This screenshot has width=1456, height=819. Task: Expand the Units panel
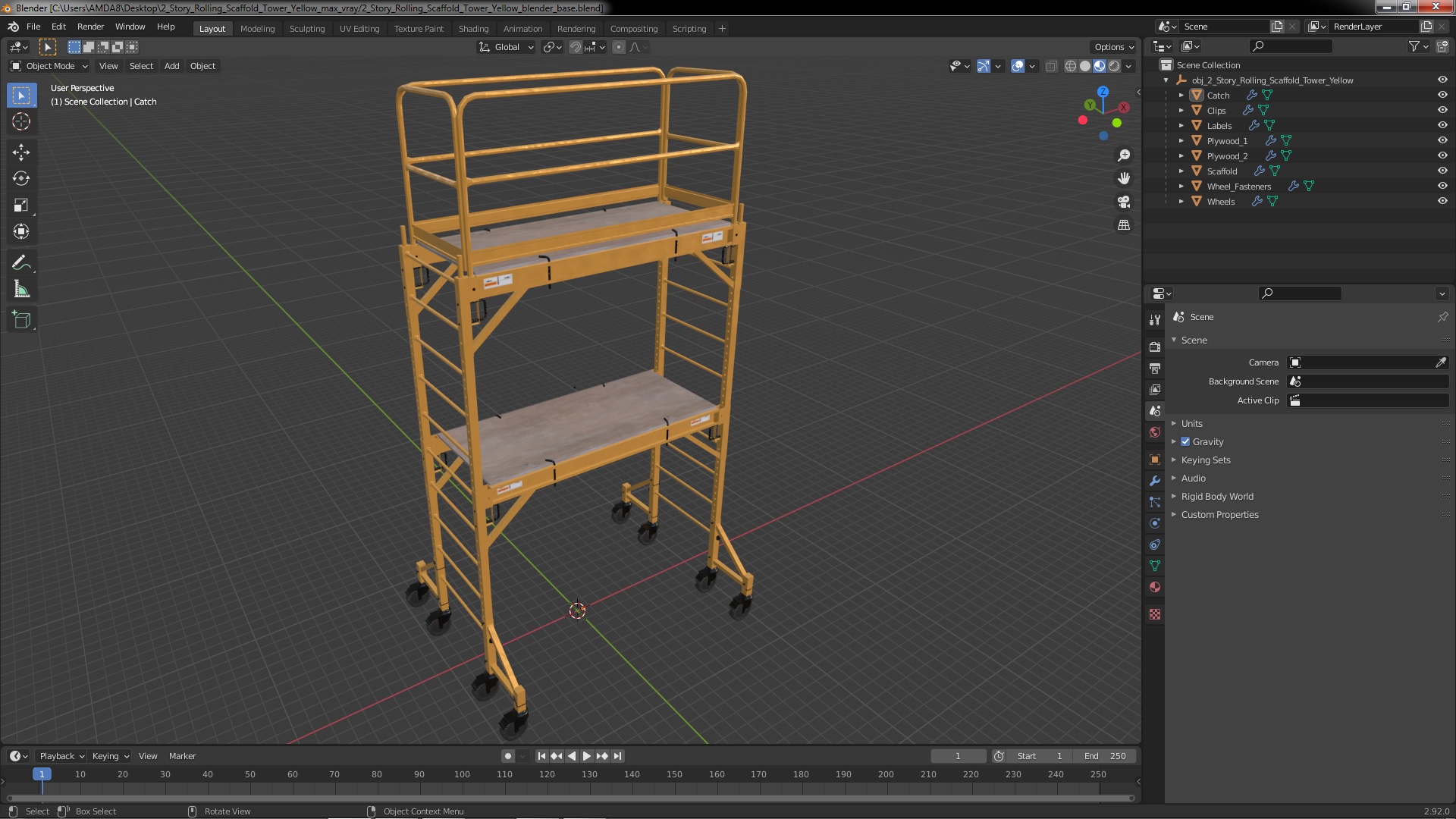[x=1191, y=423]
